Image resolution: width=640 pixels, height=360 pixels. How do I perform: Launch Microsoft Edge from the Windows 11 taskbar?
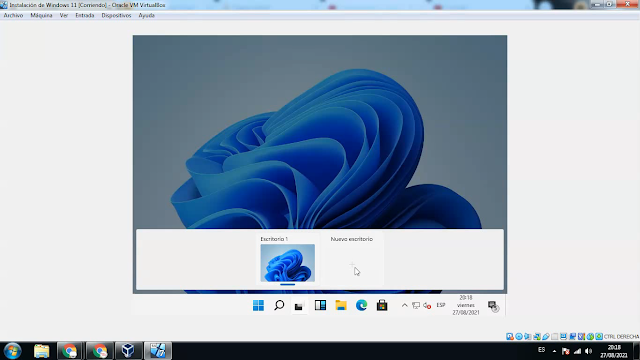coord(361,305)
